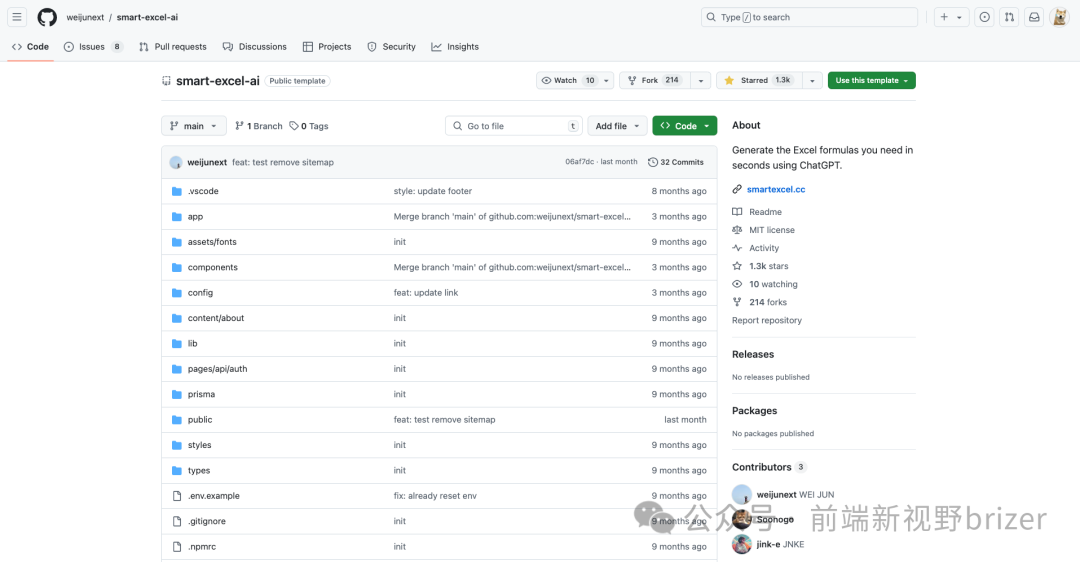1080x562 pixels.
Task: Expand the Fork options arrow
Action: coord(700,81)
